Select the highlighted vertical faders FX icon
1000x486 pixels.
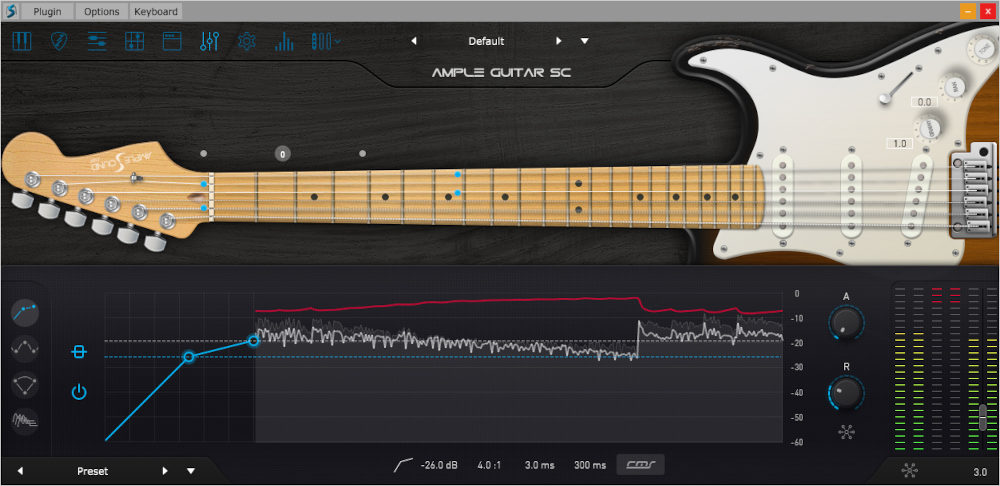coord(210,41)
